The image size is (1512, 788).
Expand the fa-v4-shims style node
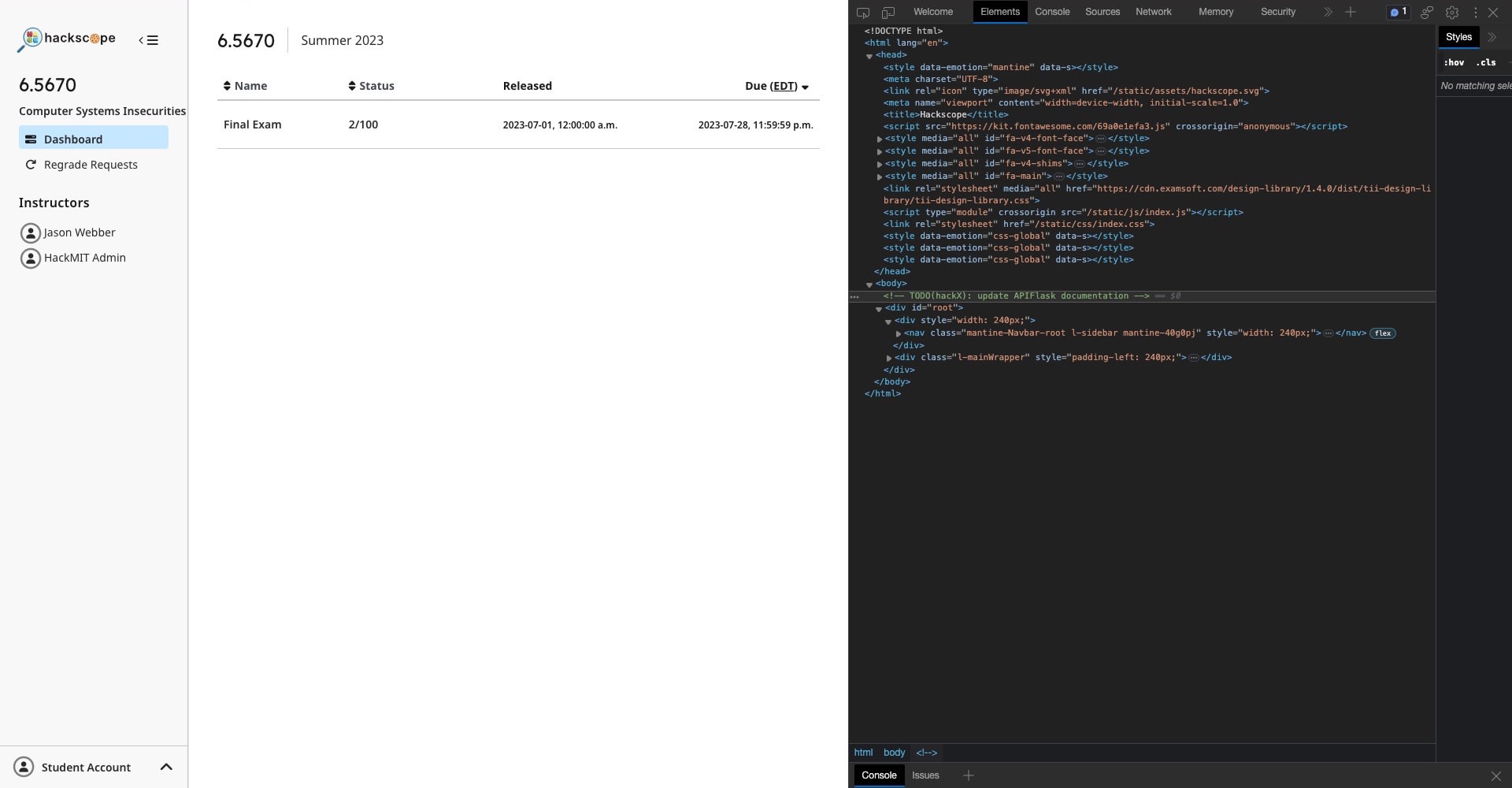[880, 164]
